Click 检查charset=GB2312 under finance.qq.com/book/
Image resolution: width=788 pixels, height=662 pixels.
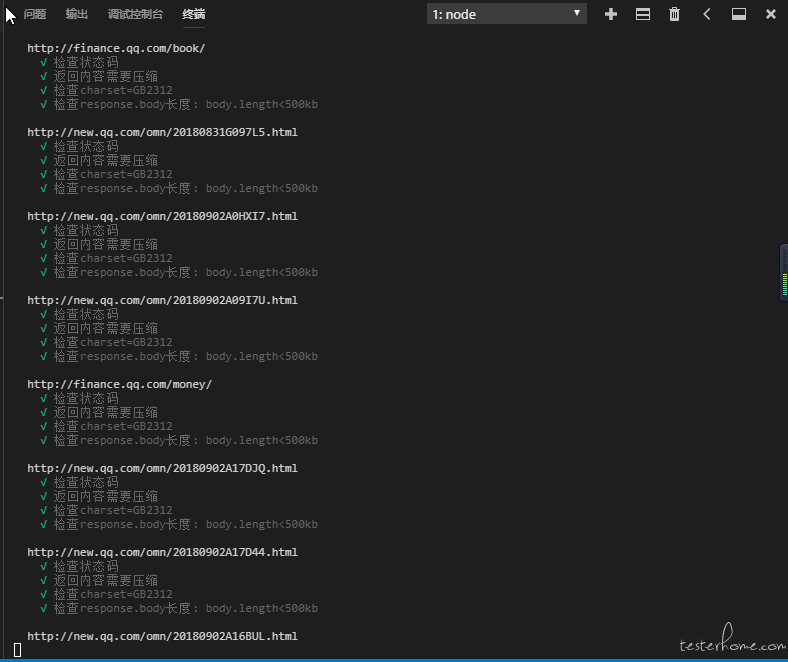pos(113,90)
